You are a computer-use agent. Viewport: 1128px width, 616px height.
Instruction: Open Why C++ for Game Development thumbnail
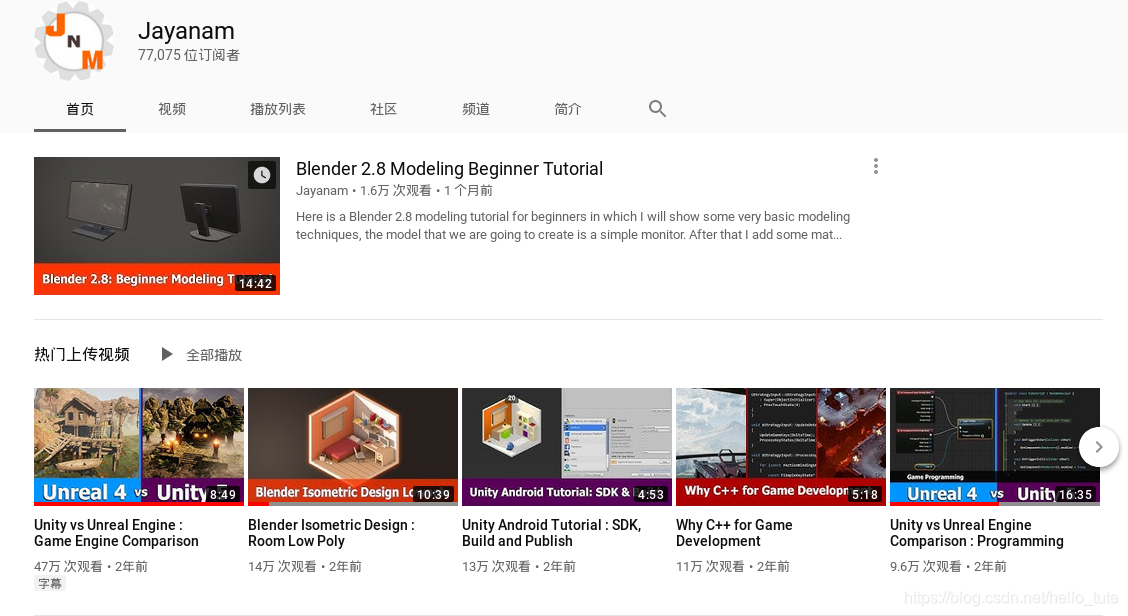(x=781, y=447)
